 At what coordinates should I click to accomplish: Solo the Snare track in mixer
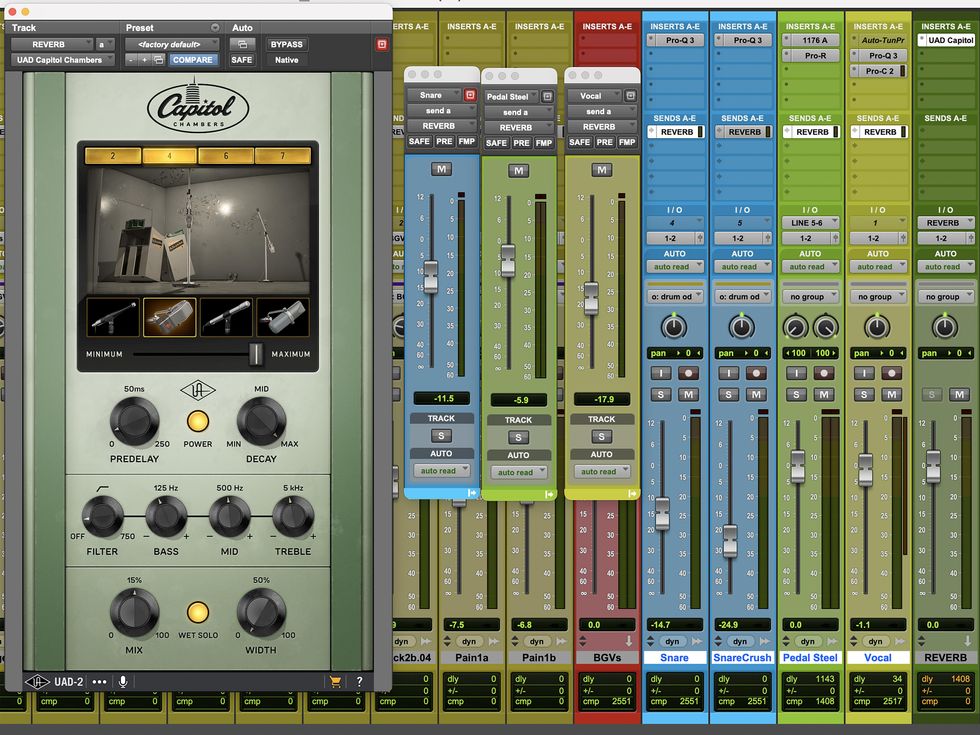pos(661,394)
